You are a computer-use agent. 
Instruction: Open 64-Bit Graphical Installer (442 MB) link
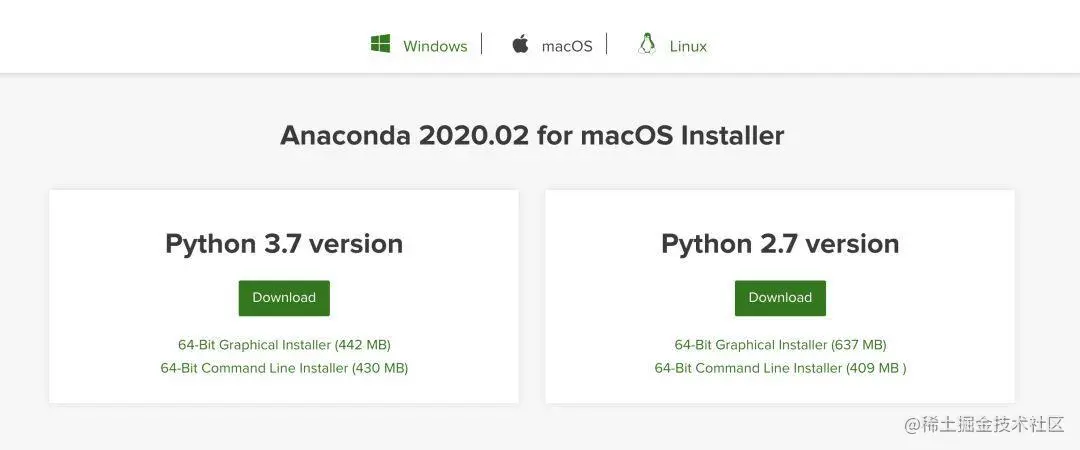click(284, 345)
